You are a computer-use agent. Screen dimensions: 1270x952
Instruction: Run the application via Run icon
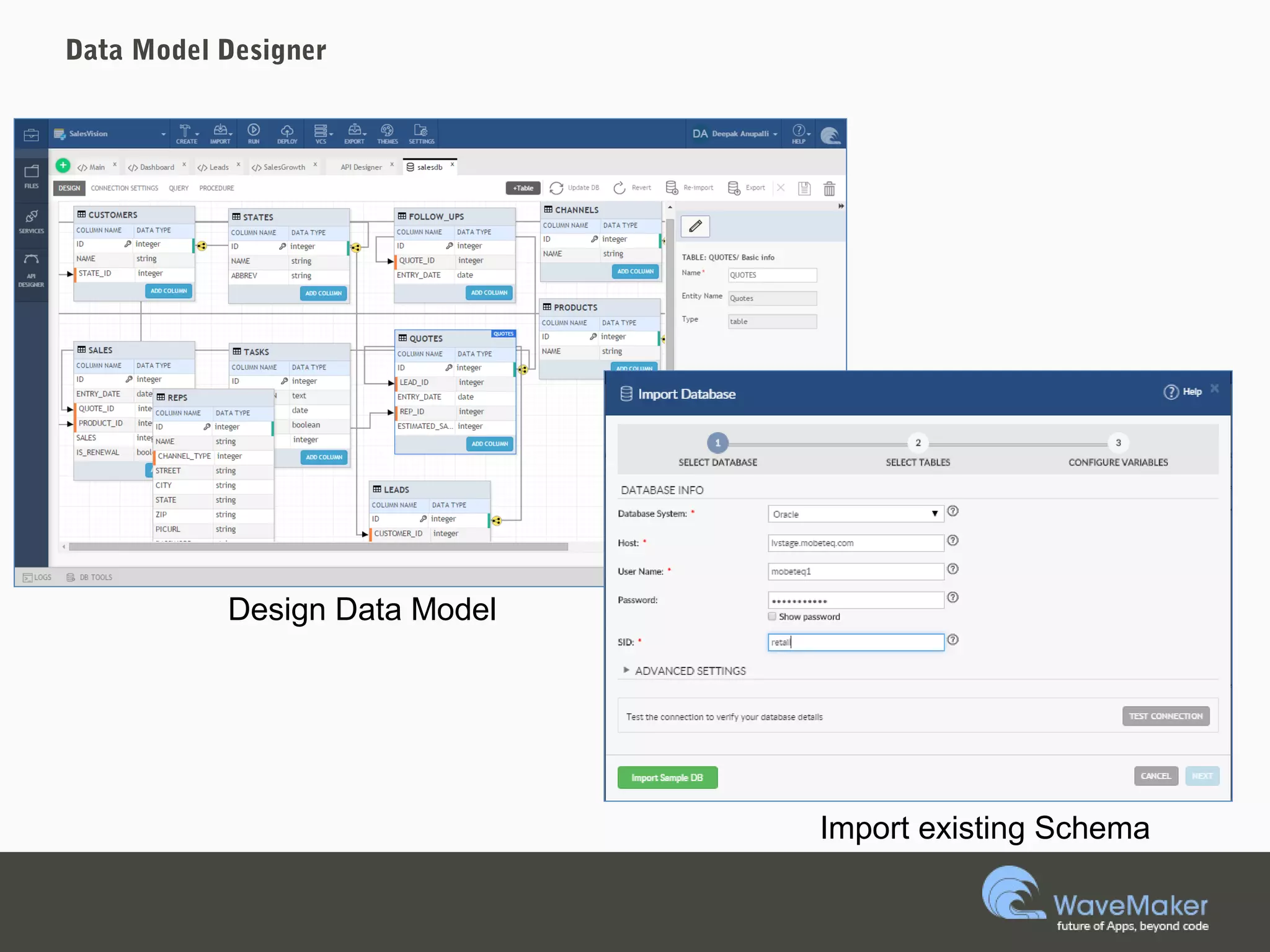254,133
